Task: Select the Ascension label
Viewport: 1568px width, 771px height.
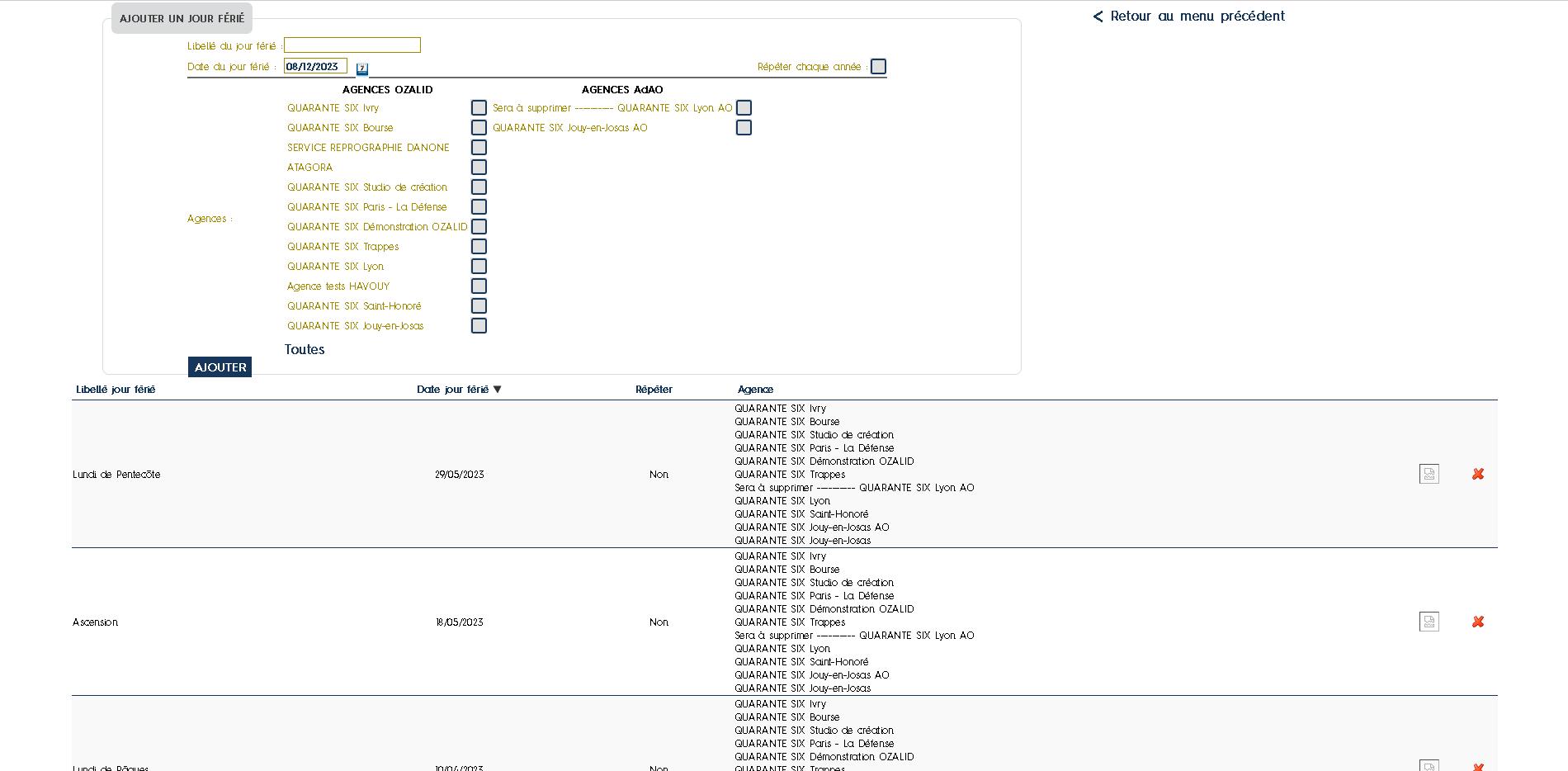Action: coord(96,622)
